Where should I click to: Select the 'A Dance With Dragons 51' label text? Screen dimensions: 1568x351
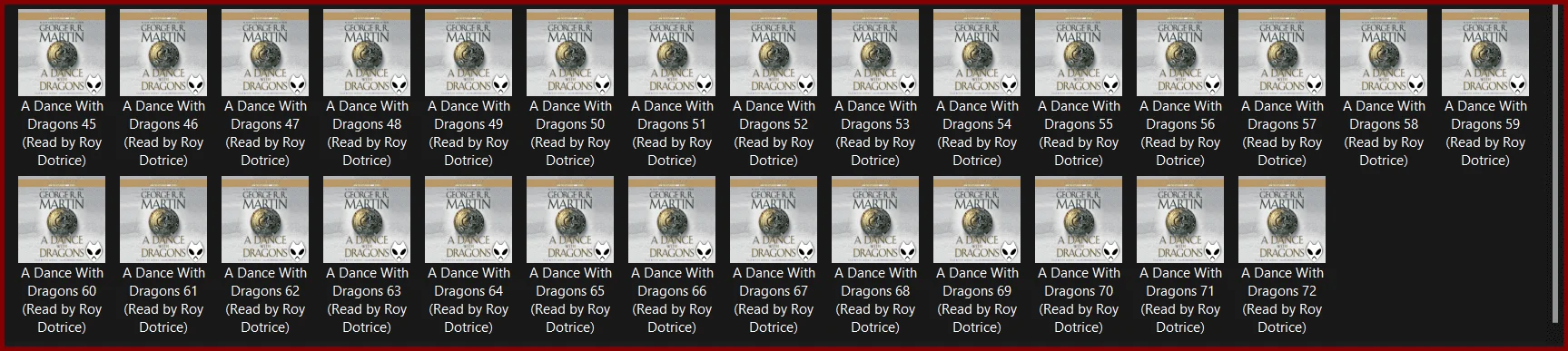click(x=672, y=133)
